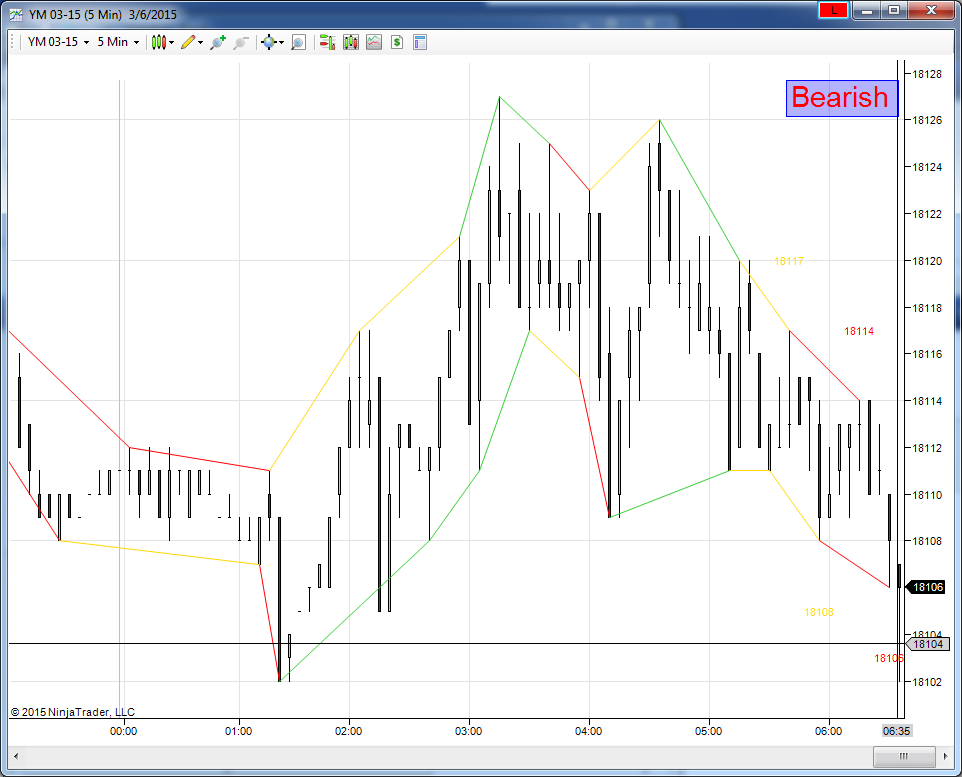Click the candlestick chart style icon
This screenshot has width=962, height=777.
tap(159, 42)
